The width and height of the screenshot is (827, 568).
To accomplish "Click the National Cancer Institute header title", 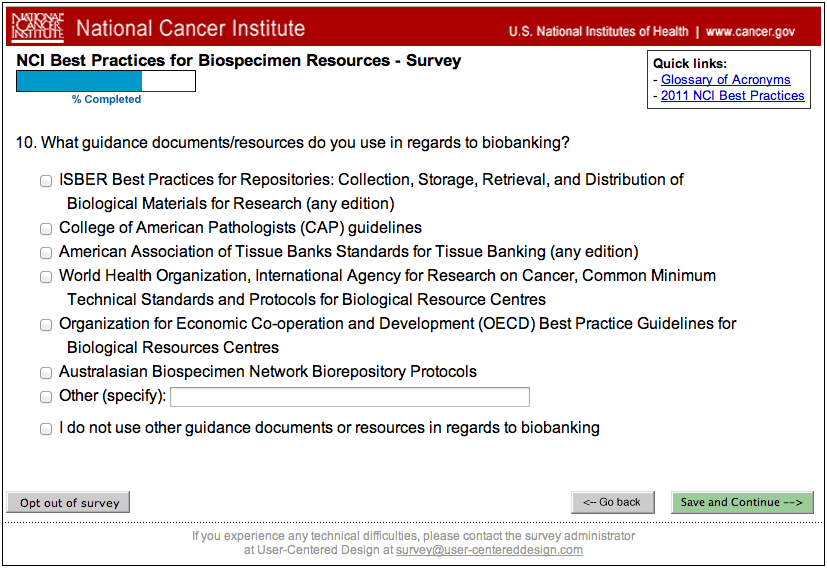I will [190, 29].
